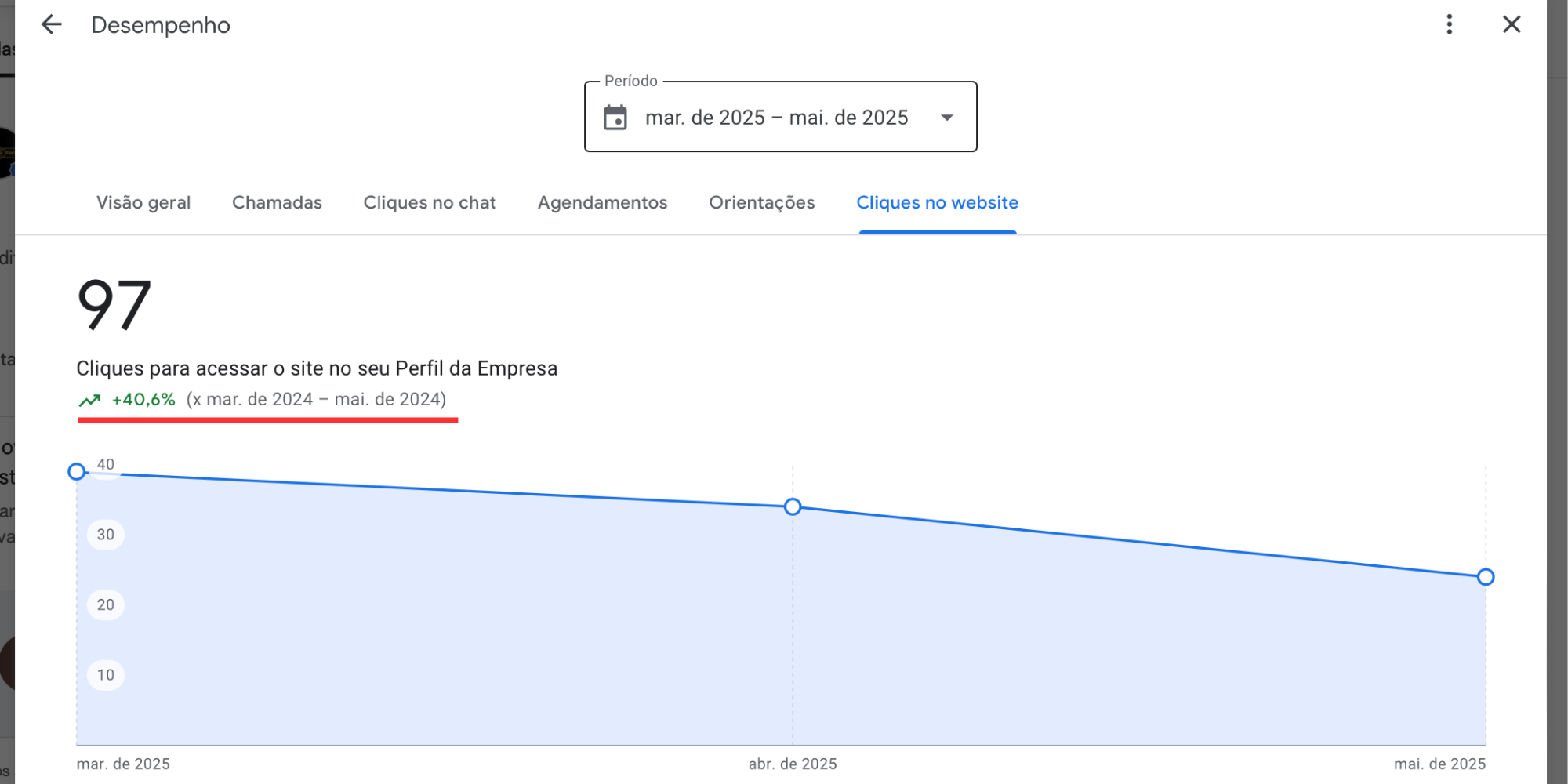
Task: Click the Desempenho title text
Action: click(161, 25)
